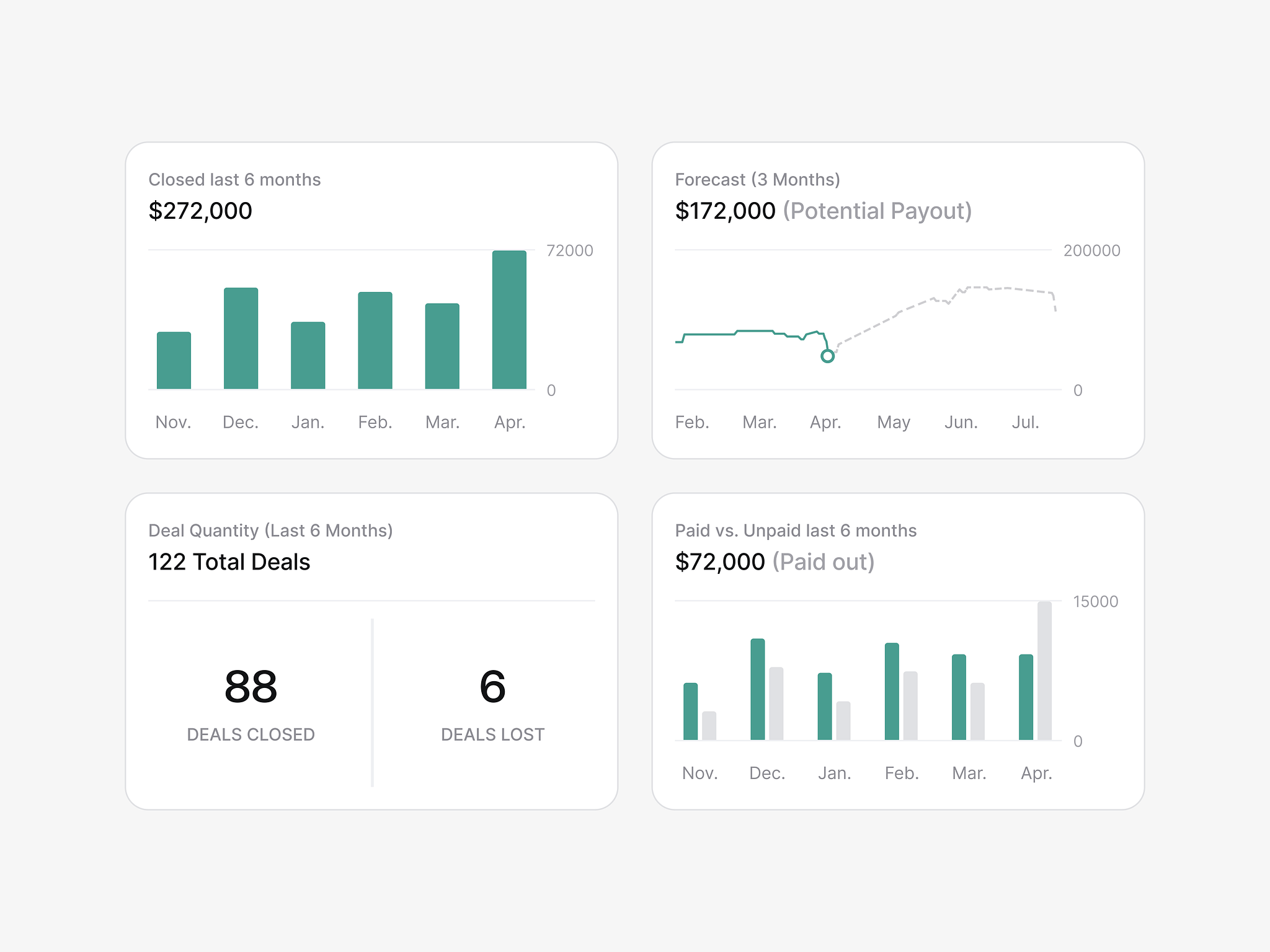Click 'Paid vs. Unpaid last 6 months' title
The width and height of the screenshot is (1270, 952).
[x=796, y=531]
